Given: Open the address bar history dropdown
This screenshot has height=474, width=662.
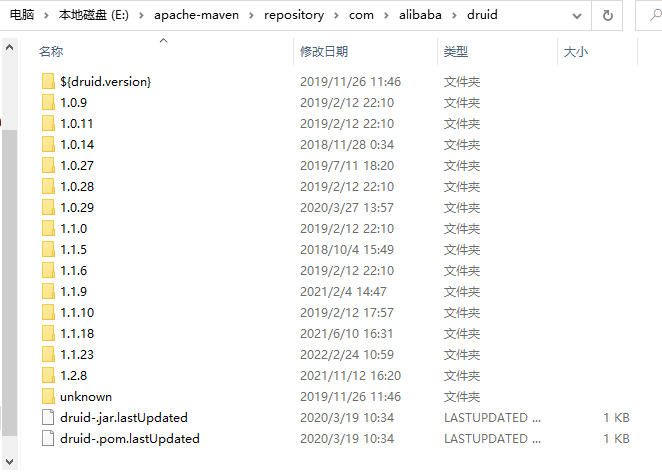Looking at the screenshot, I should [x=577, y=16].
